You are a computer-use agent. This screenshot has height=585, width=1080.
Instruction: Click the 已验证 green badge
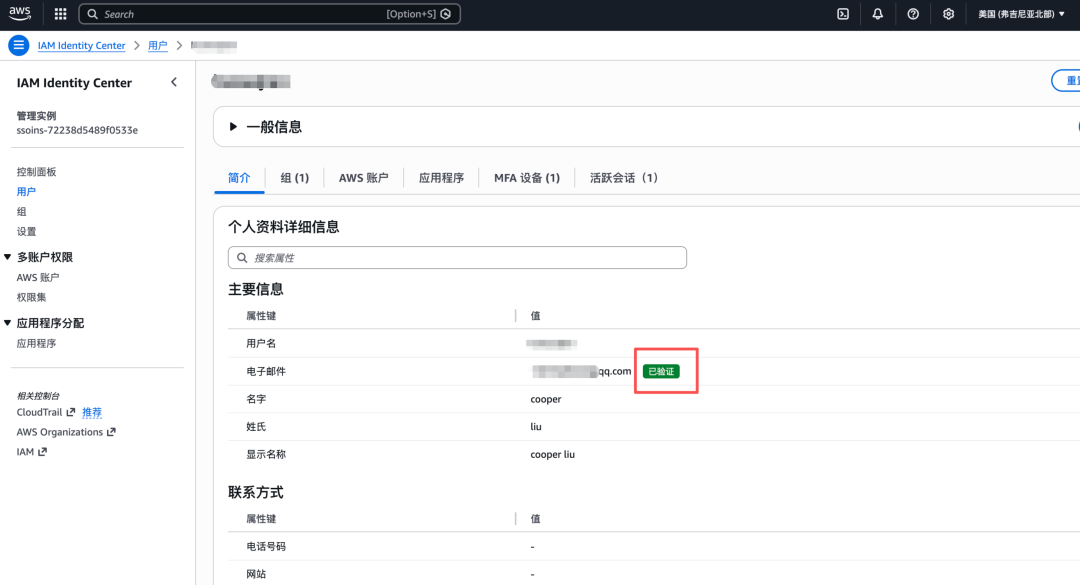[661, 371]
